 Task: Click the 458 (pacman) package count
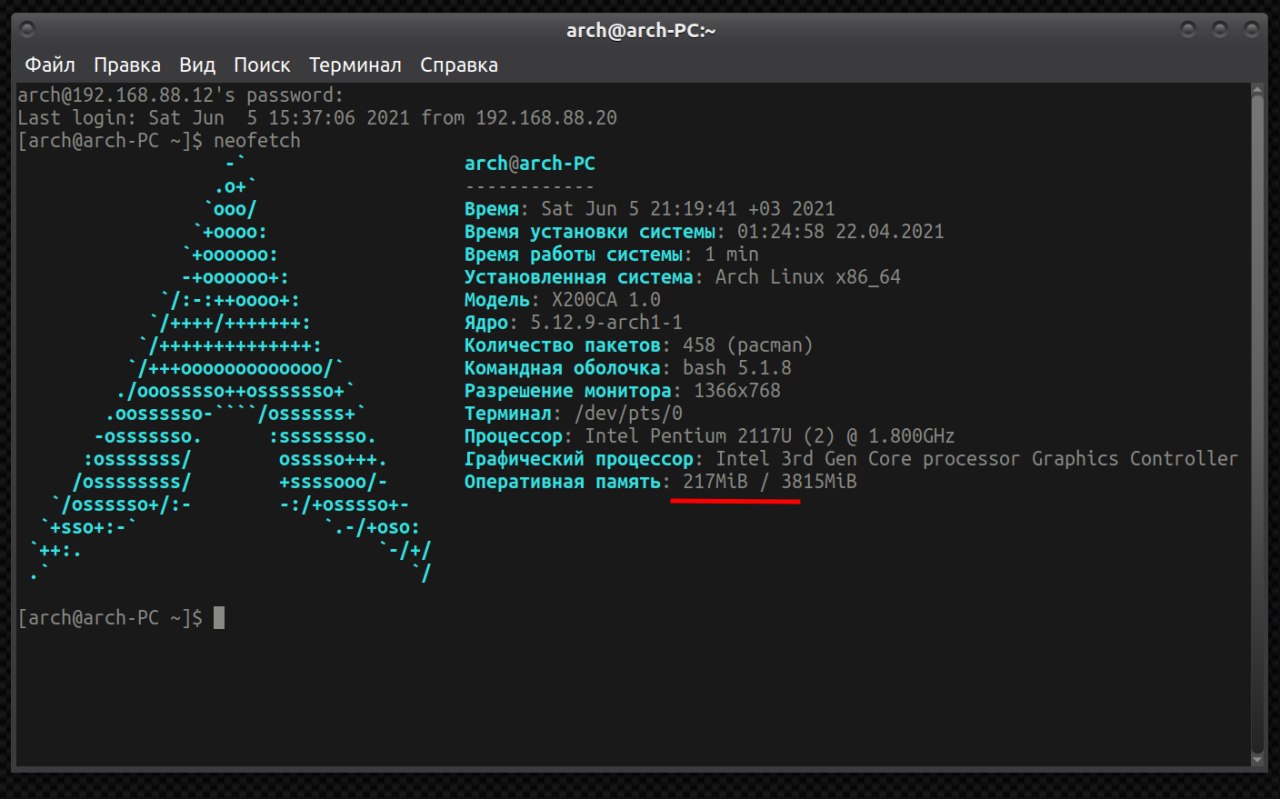click(748, 346)
